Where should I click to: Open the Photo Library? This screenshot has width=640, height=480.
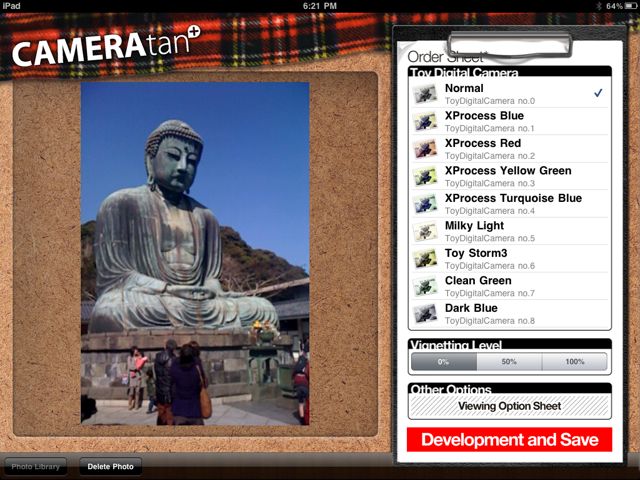click(x=36, y=467)
